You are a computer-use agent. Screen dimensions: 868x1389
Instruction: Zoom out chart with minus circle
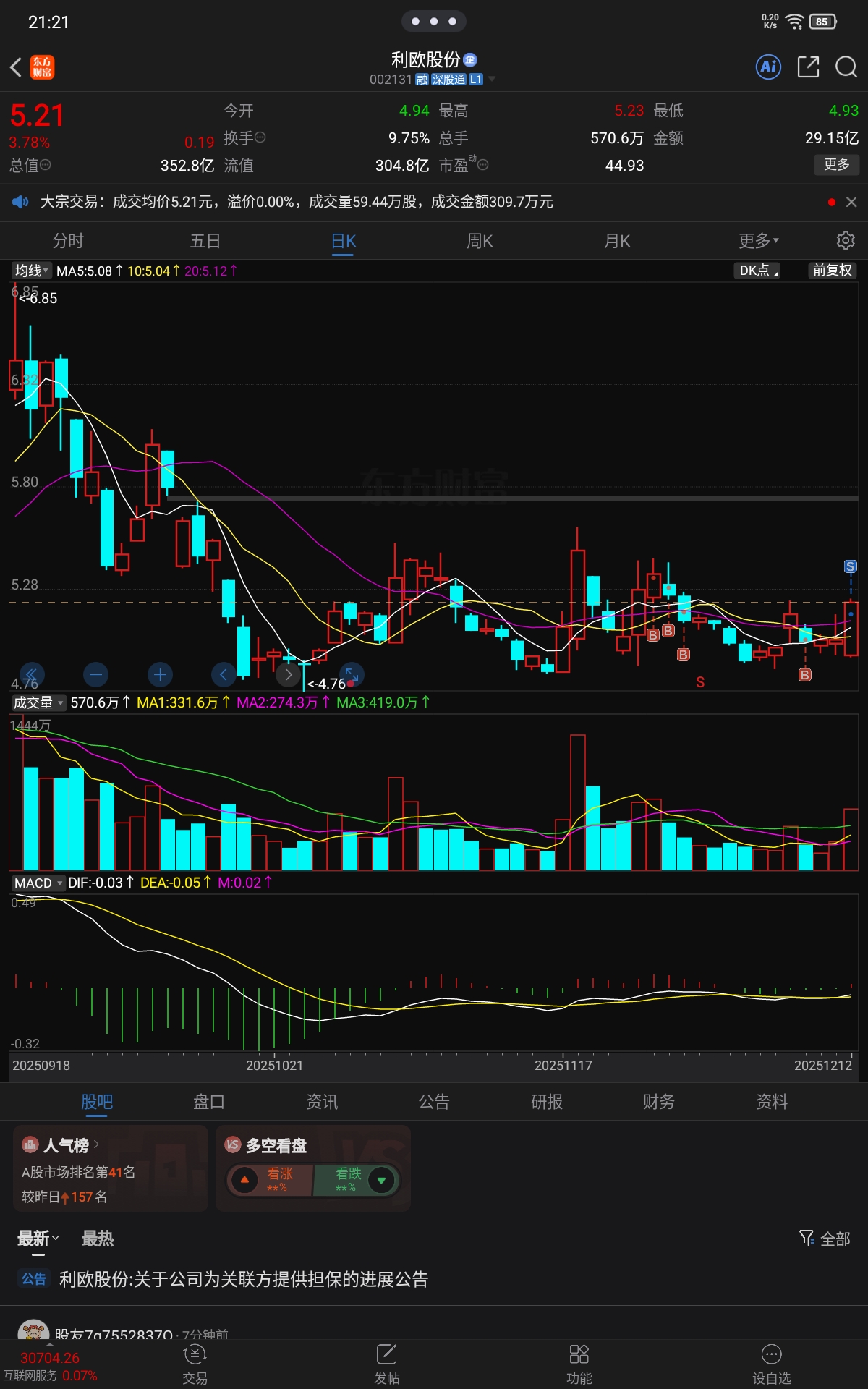tap(95, 675)
